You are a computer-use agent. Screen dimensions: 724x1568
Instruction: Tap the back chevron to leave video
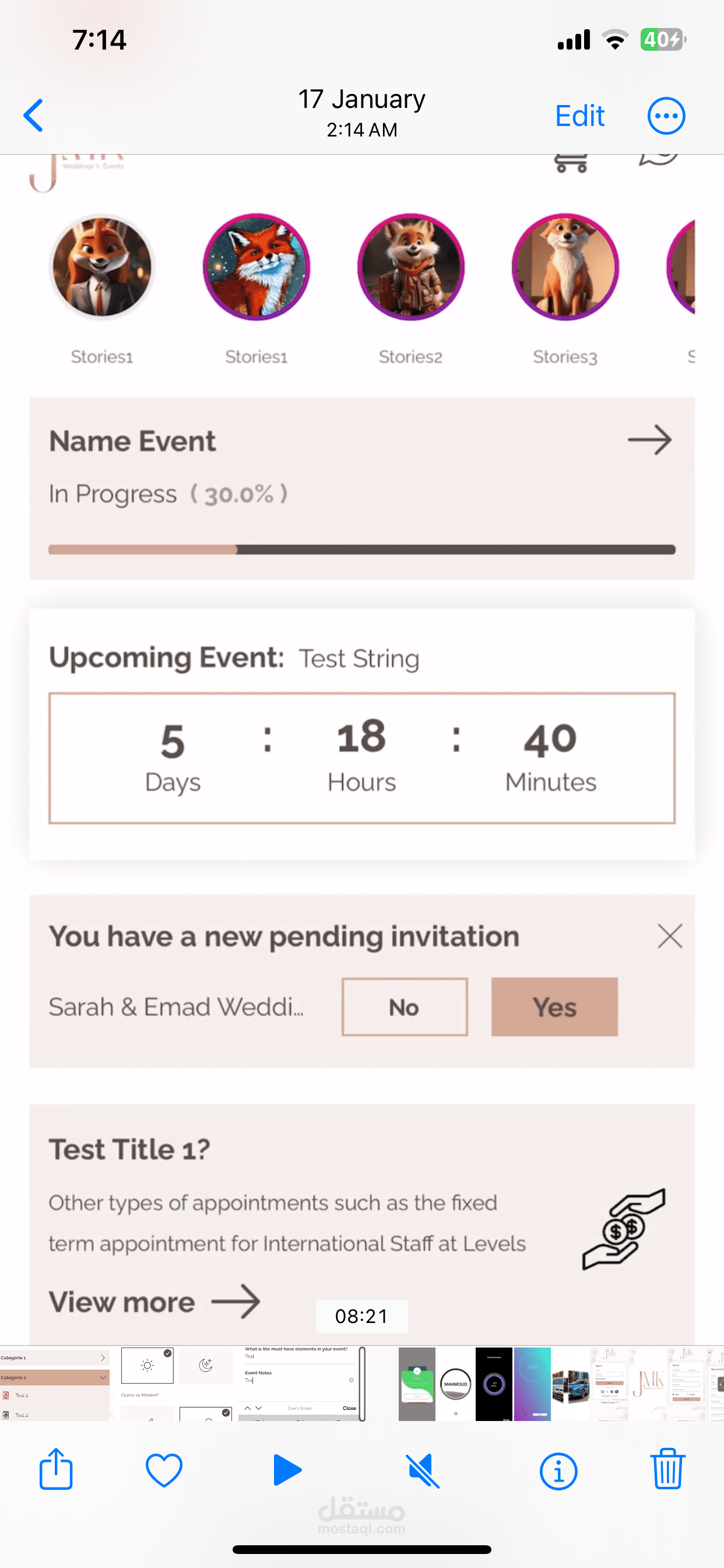(x=33, y=115)
